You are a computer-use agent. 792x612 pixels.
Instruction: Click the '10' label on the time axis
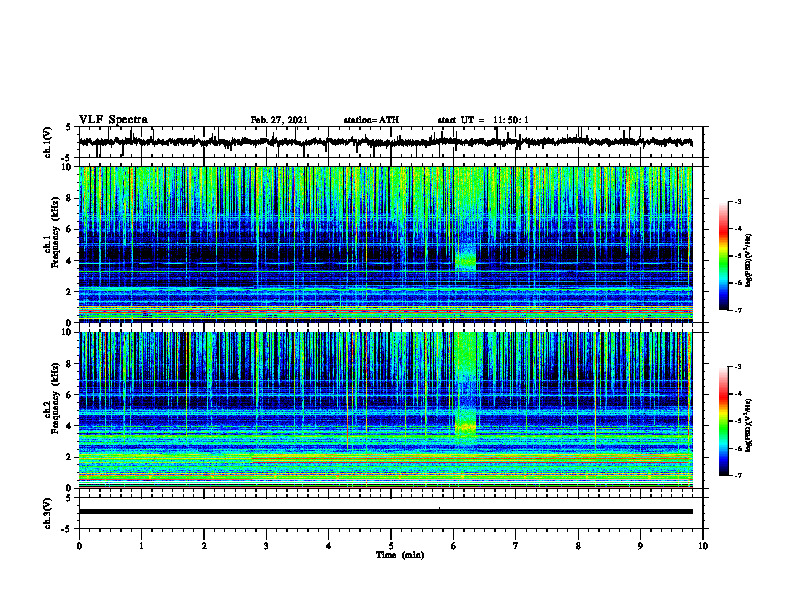[703, 546]
